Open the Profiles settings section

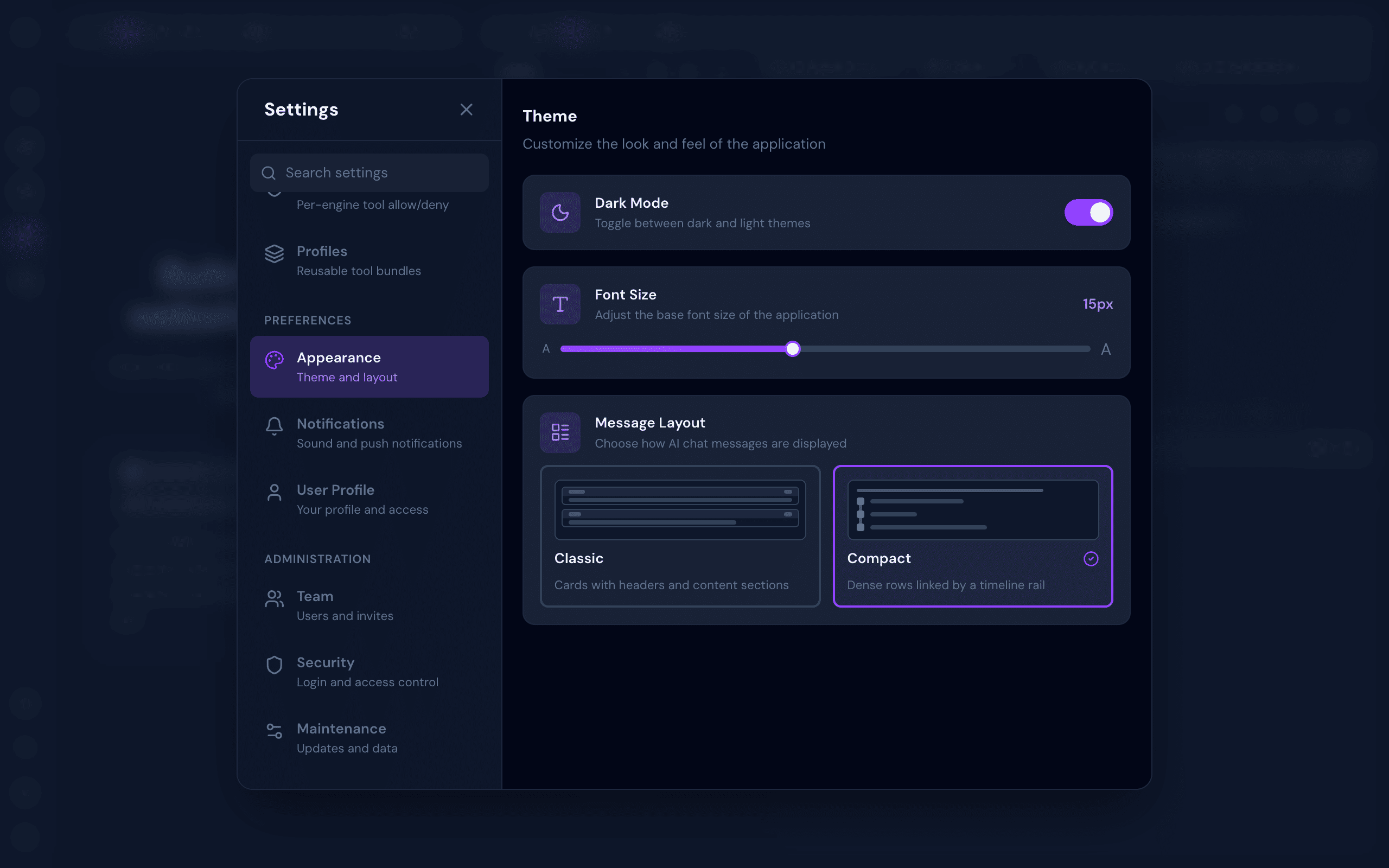[x=369, y=260]
